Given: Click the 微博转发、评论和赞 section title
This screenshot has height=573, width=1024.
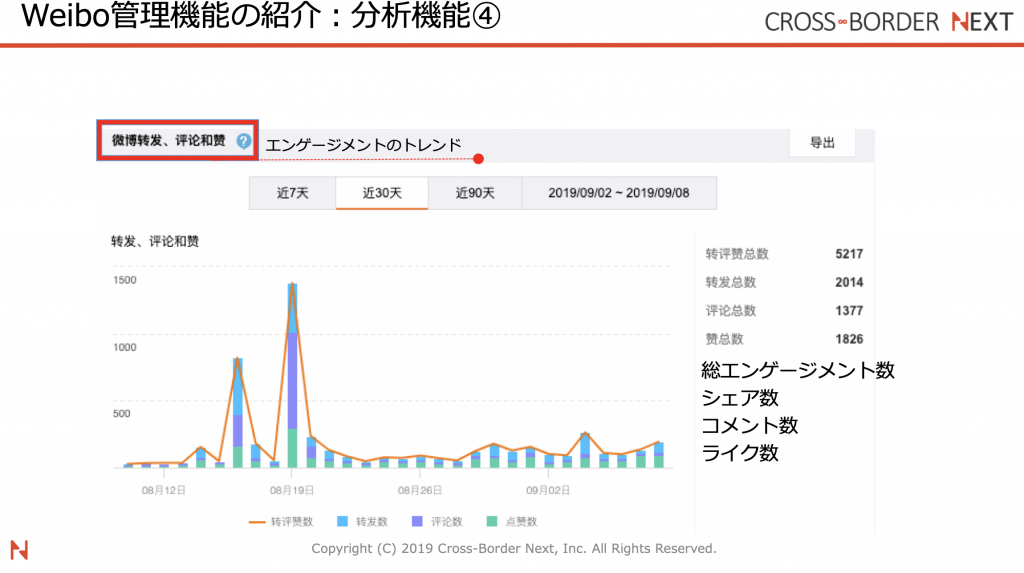Looking at the screenshot, I should point(168,140).
